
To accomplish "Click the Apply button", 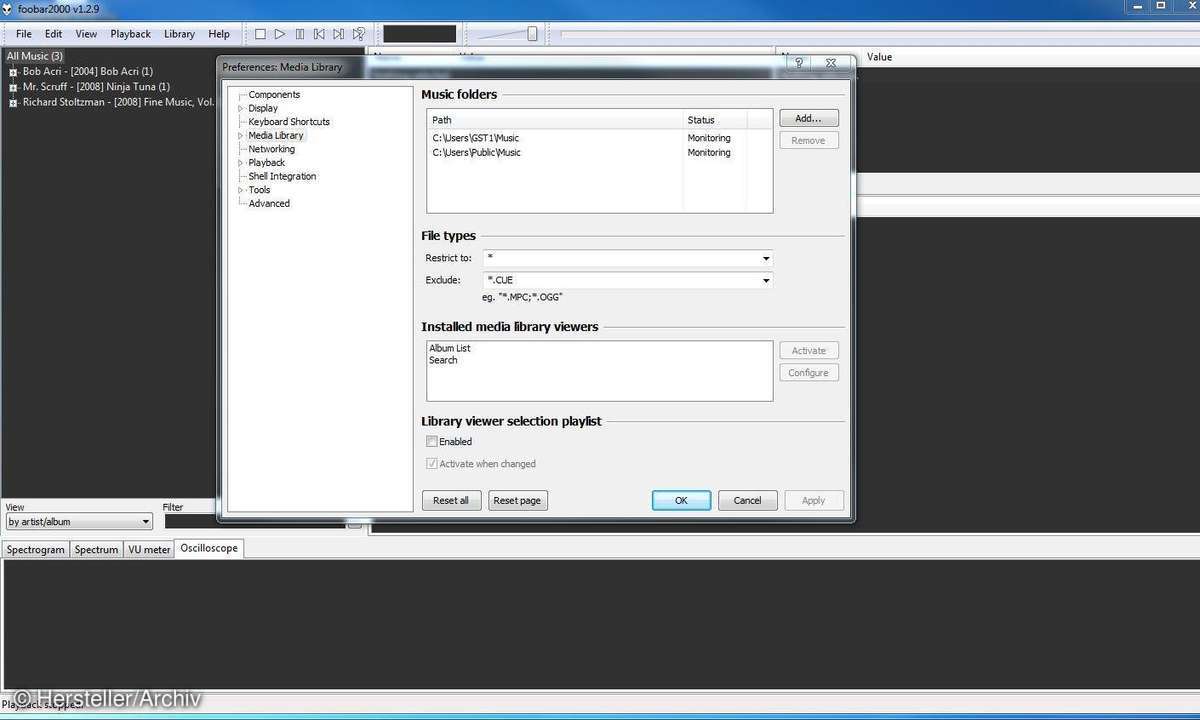I will (x=814, y=500).
